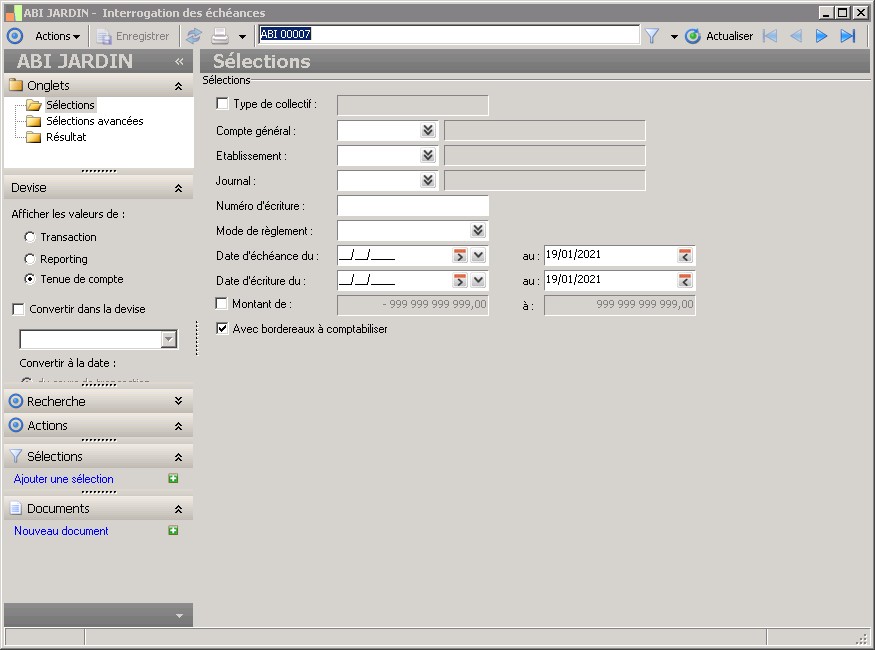Viewport: 875px width, 650px height.
Task: Click the Actions section round icon
Action: [x=16, y=426]
